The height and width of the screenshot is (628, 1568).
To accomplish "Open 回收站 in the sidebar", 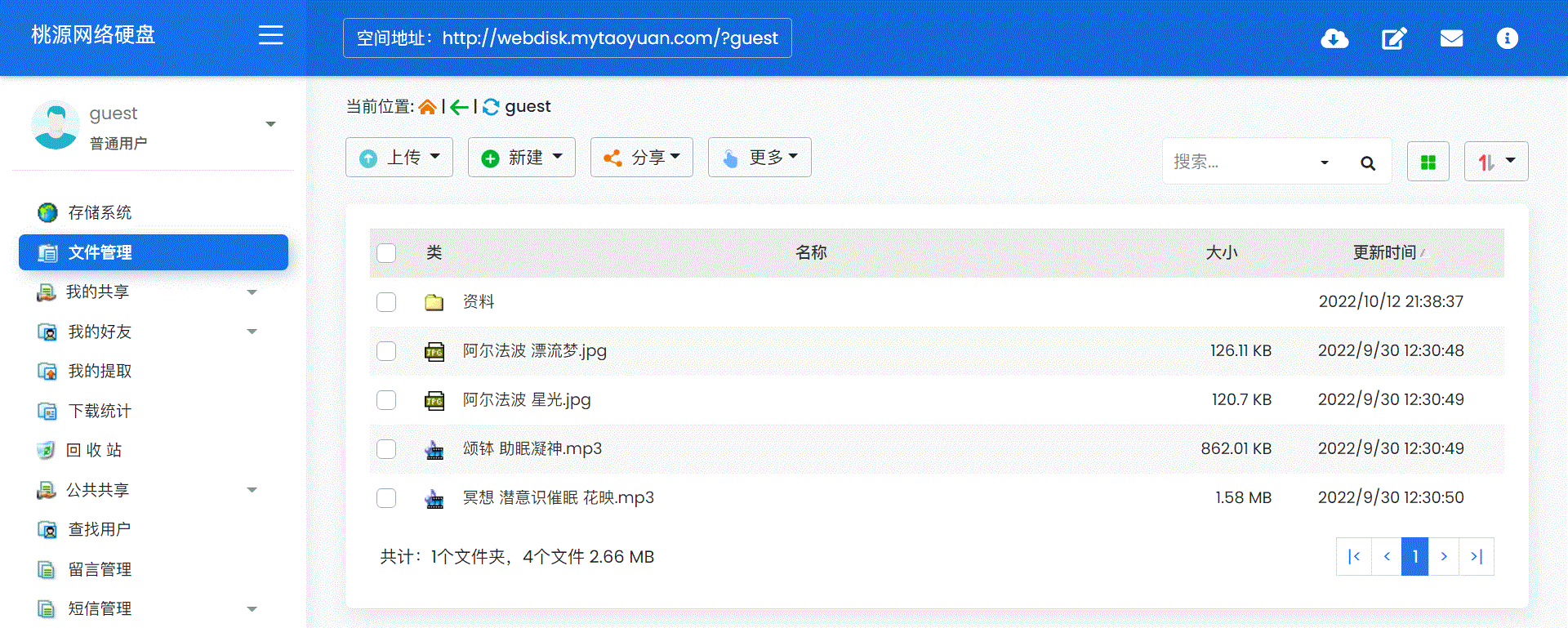I will [94, 450].
